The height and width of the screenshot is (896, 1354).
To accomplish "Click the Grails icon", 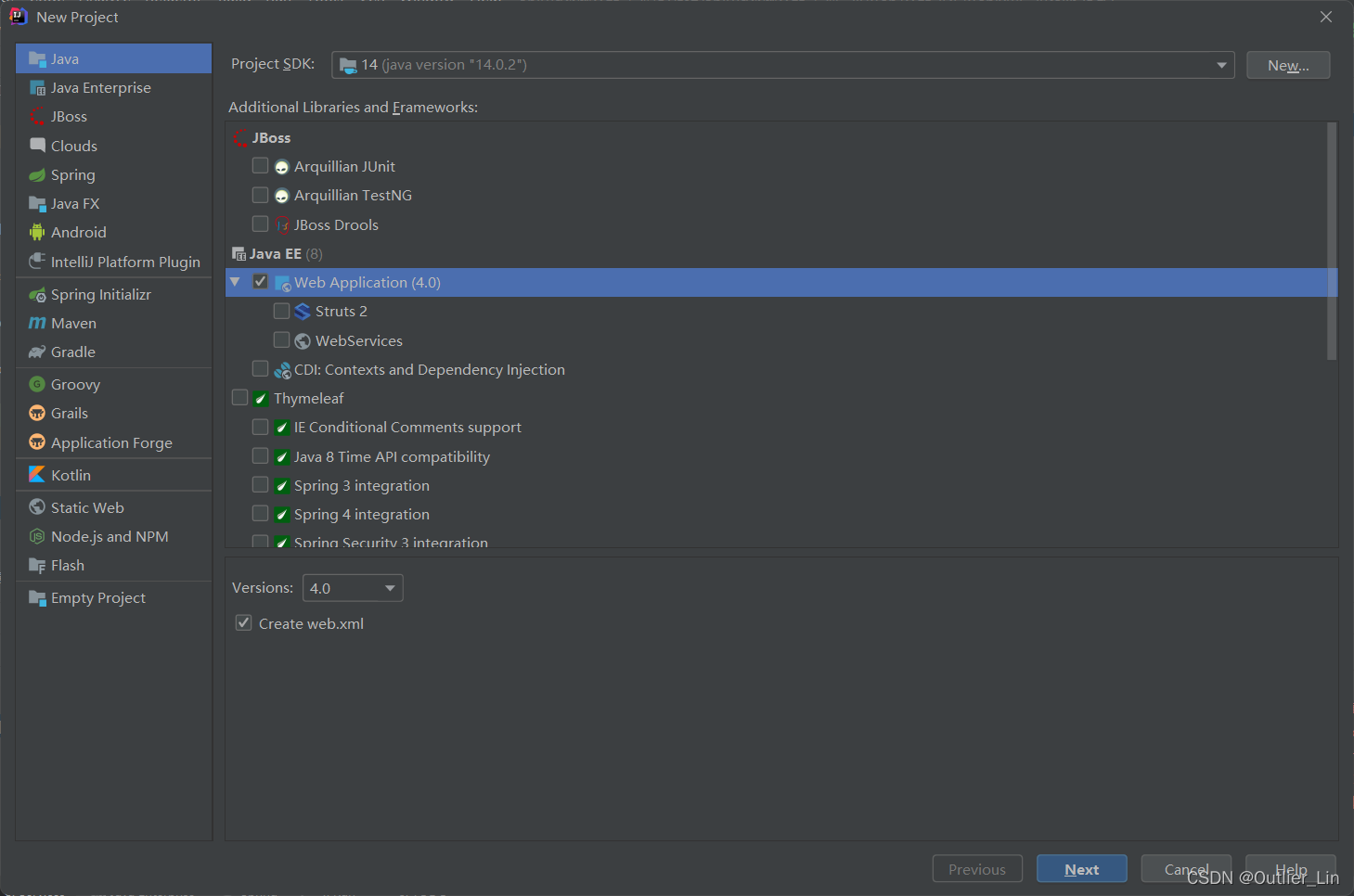I will point(37,414).
